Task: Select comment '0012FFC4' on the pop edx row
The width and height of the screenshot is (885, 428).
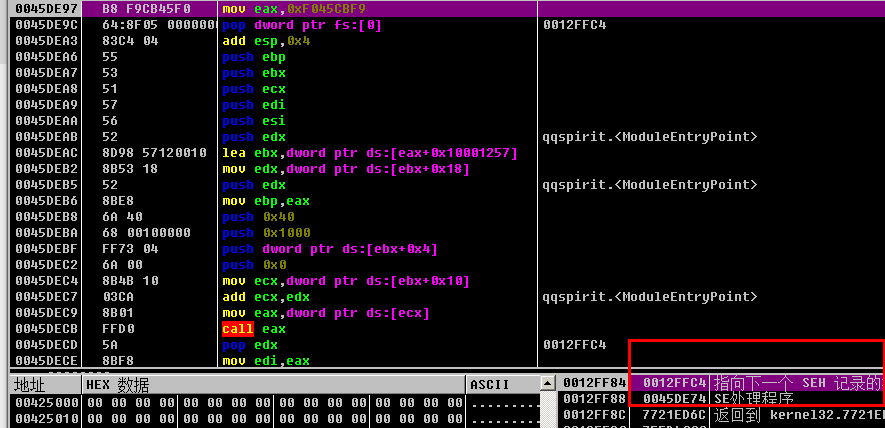Action: [575, 344]
